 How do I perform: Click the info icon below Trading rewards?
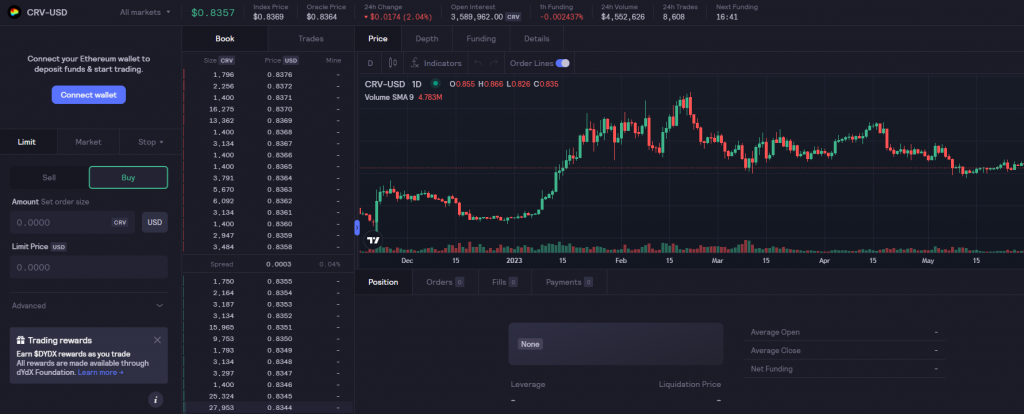point(155,399)
